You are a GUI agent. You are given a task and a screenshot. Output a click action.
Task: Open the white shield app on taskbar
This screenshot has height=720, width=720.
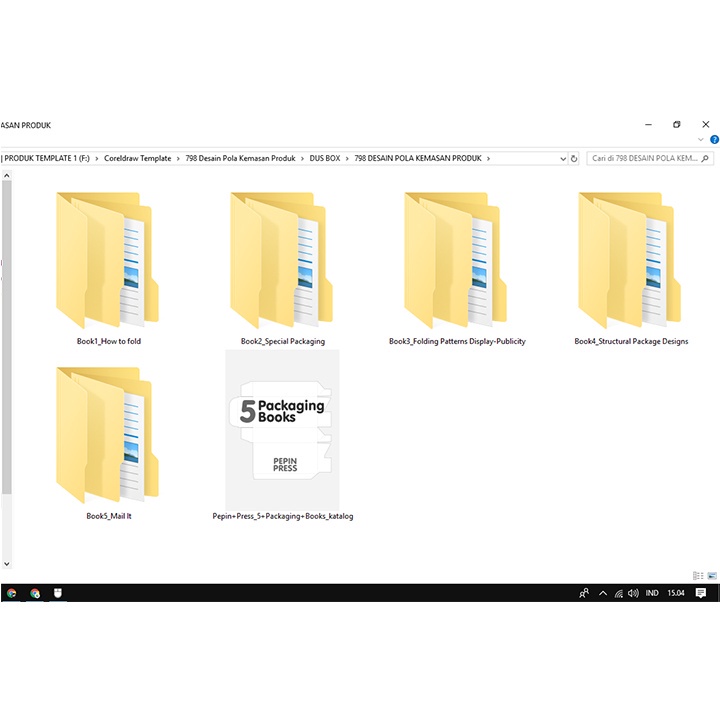pos(58,593)
